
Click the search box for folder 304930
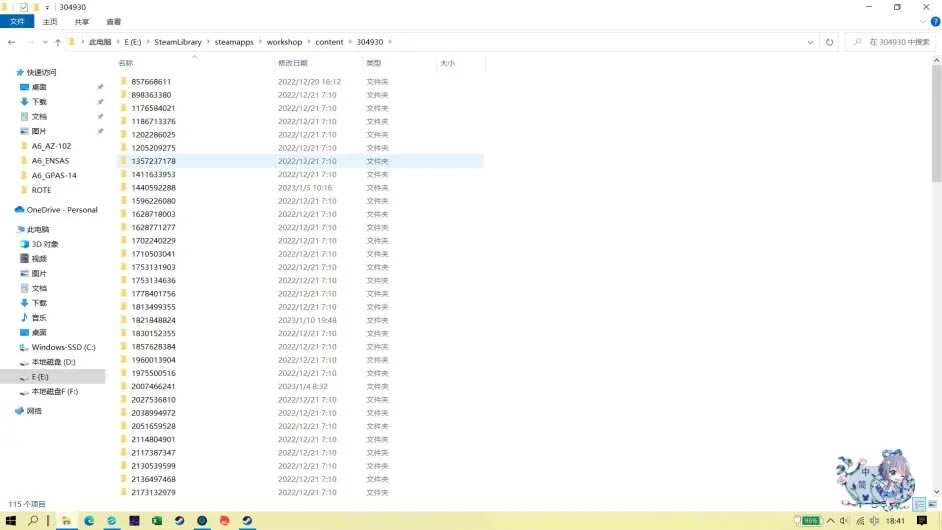(x=895, y=42)
